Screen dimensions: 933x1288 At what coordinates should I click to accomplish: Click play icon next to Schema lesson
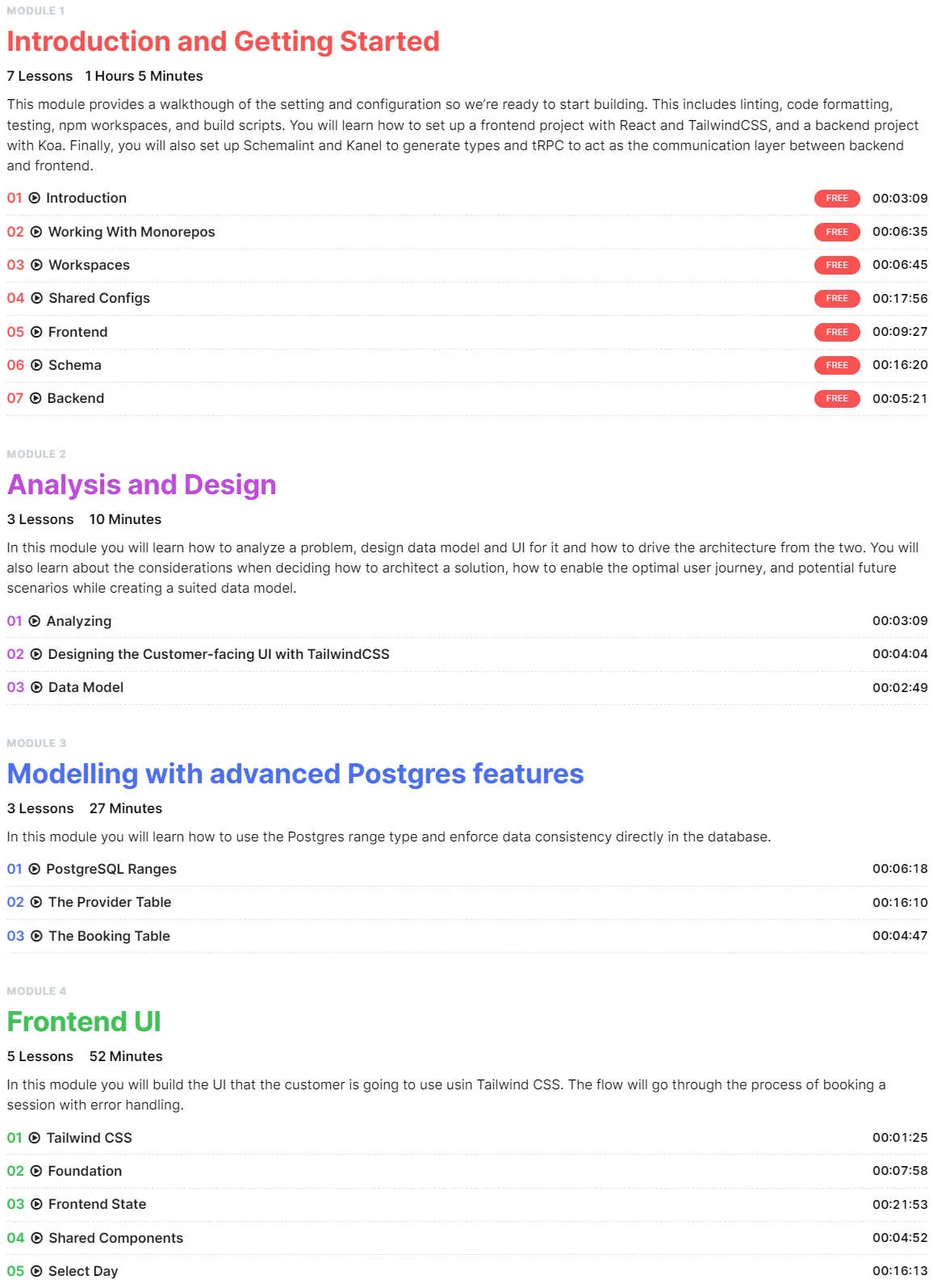tap(36, 365)
